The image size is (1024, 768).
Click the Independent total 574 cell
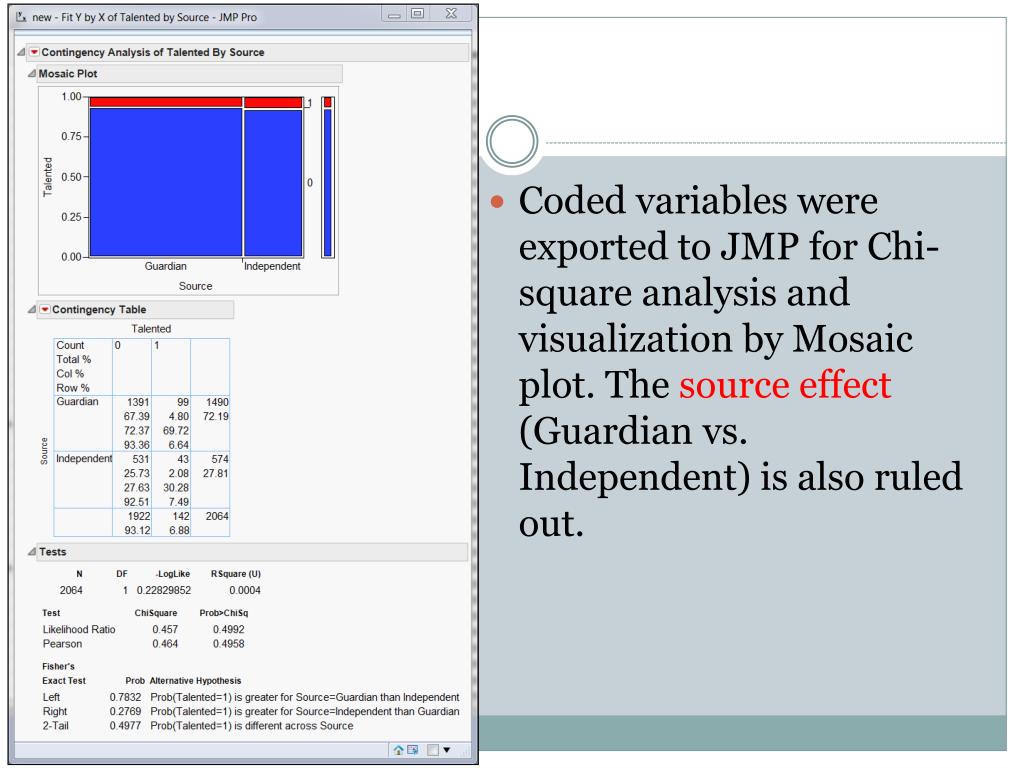coord(220,460)
